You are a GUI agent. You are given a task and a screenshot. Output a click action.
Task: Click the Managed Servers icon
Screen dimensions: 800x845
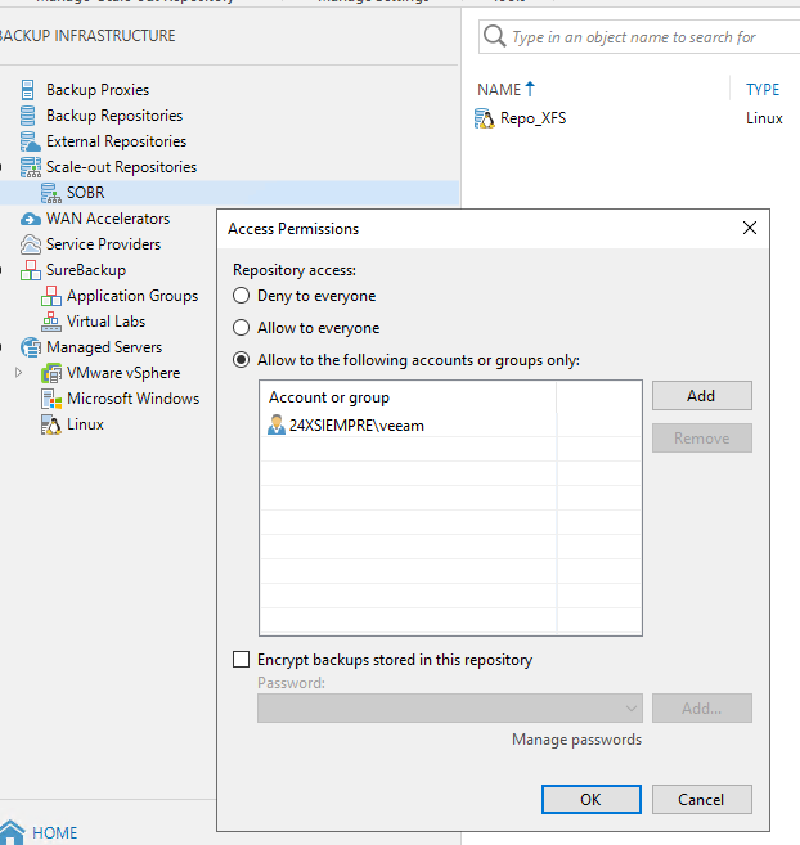(x=30, y=348)
